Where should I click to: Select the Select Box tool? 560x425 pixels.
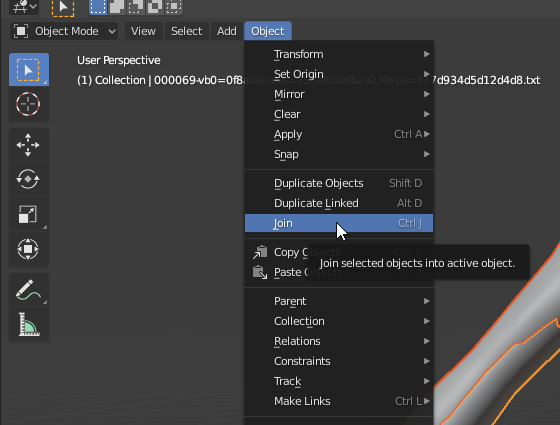coord(29,70)
